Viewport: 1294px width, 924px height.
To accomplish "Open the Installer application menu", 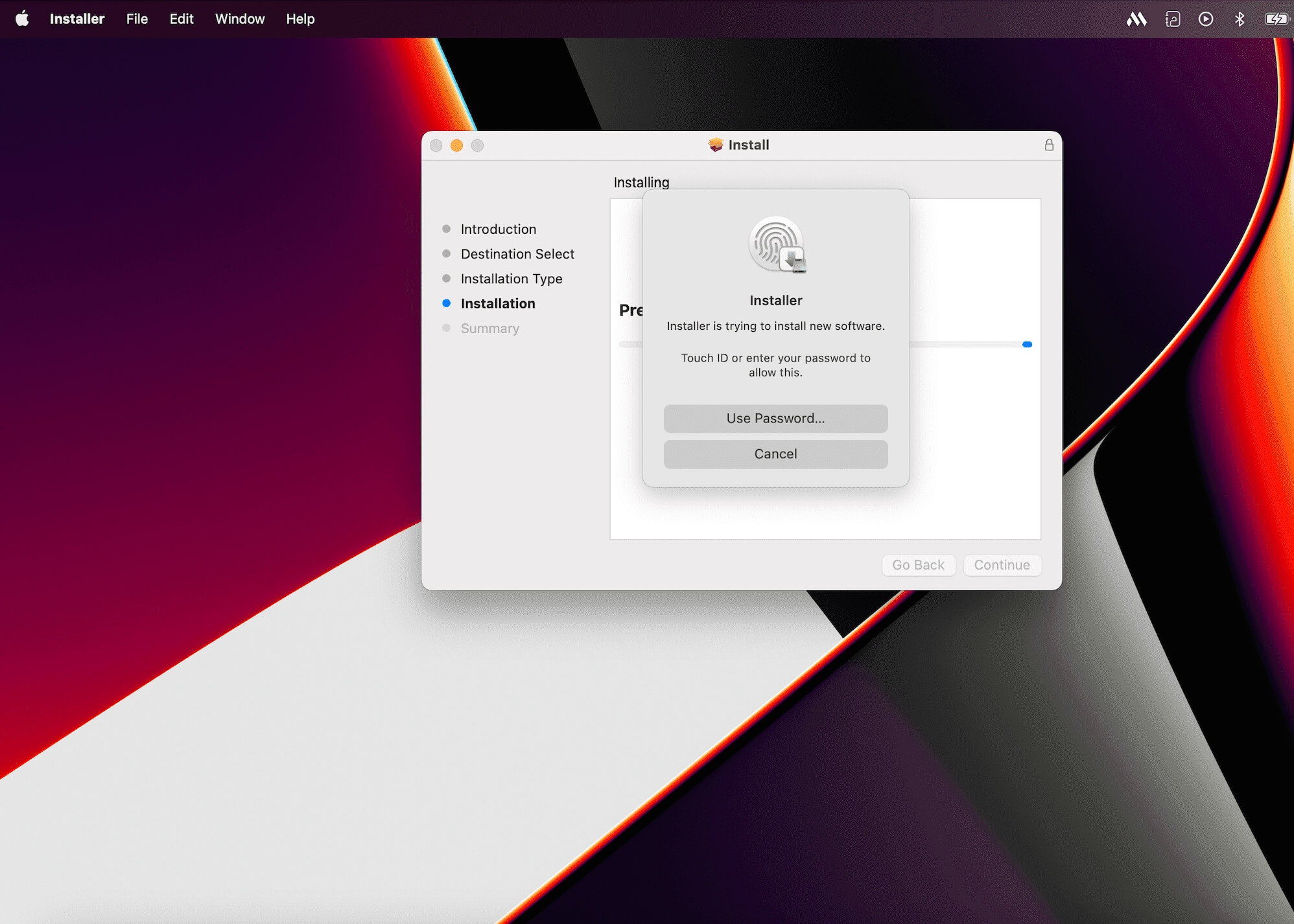I will pos(77,19).
